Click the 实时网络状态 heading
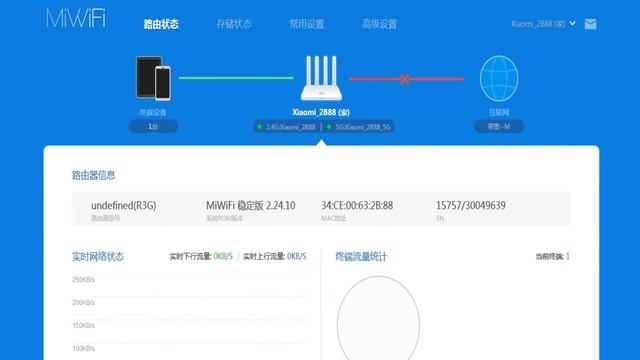 [98, 257]
